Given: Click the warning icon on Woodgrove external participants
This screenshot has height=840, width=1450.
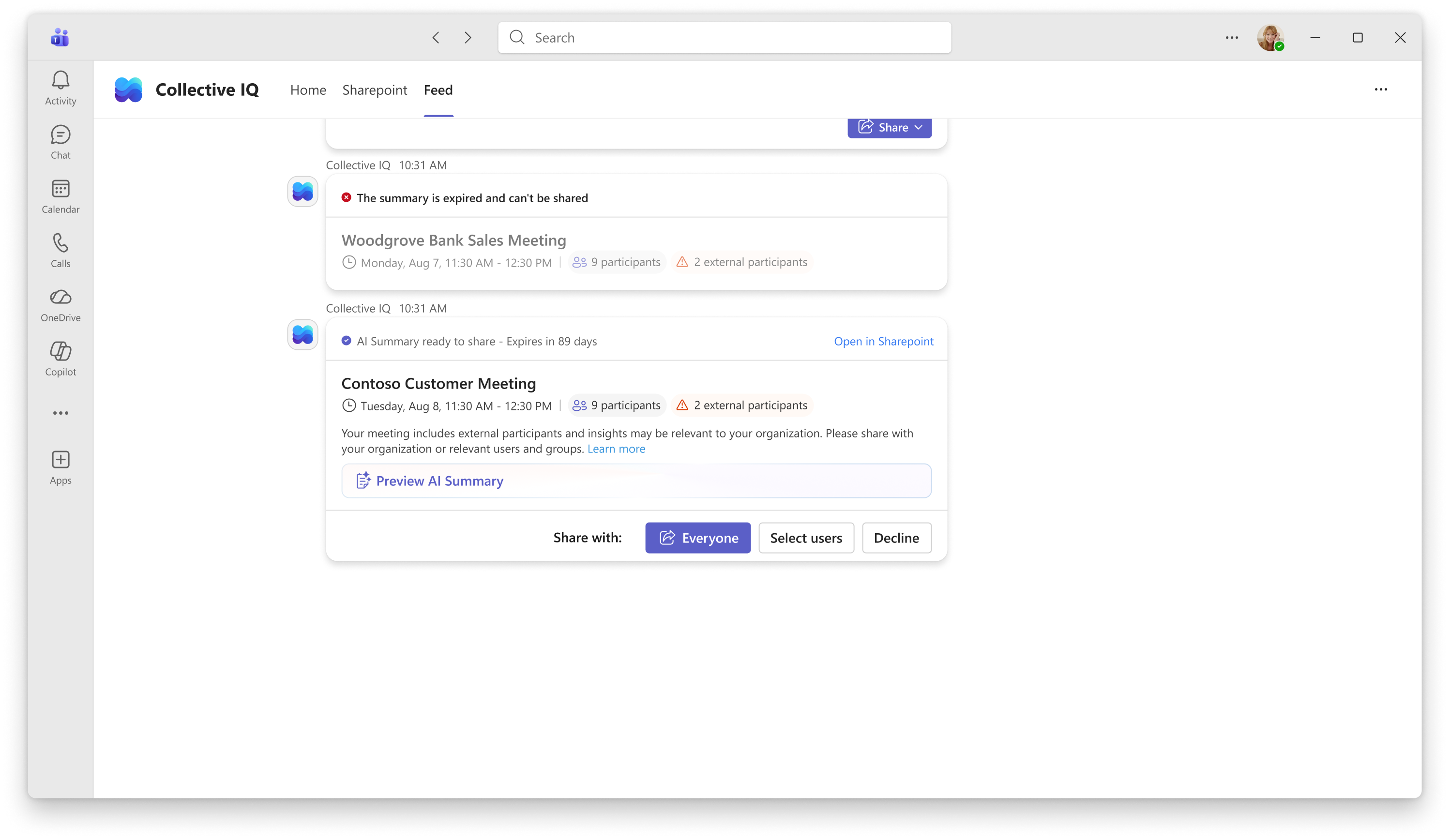Looking at the screenshot, I should point(682,262).
